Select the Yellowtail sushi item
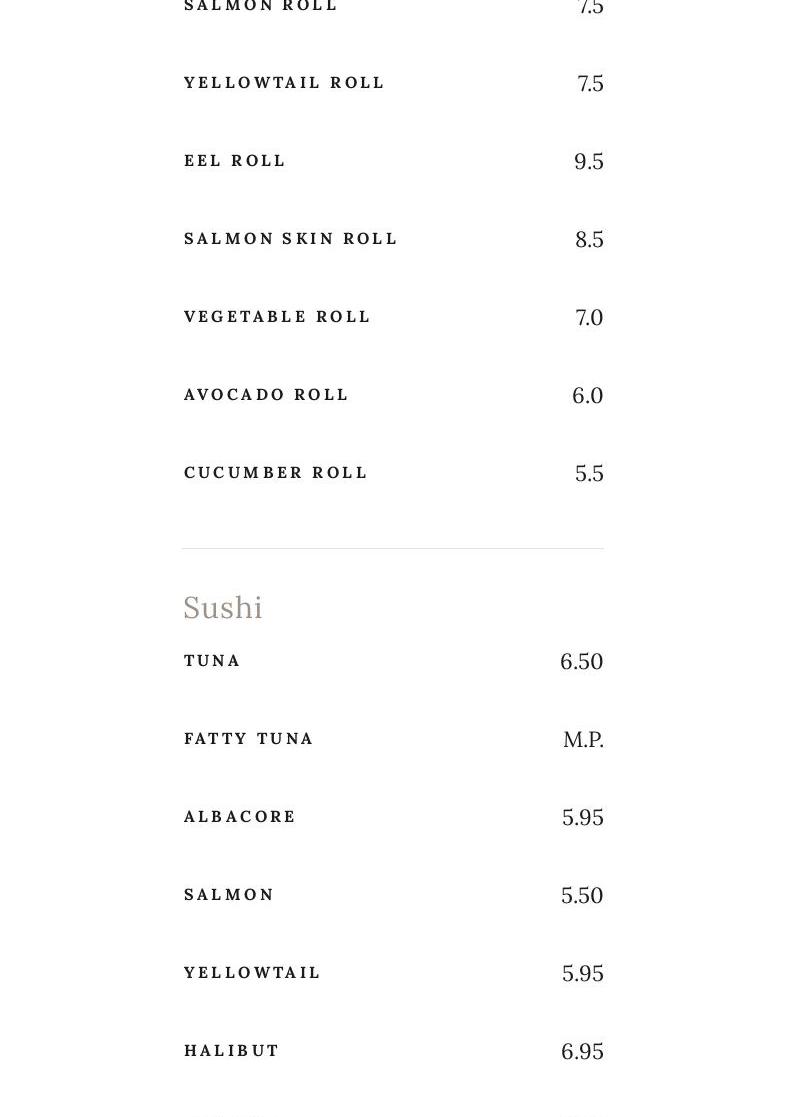This screenshot has width=785, height=1117. (x=252, y=973)
